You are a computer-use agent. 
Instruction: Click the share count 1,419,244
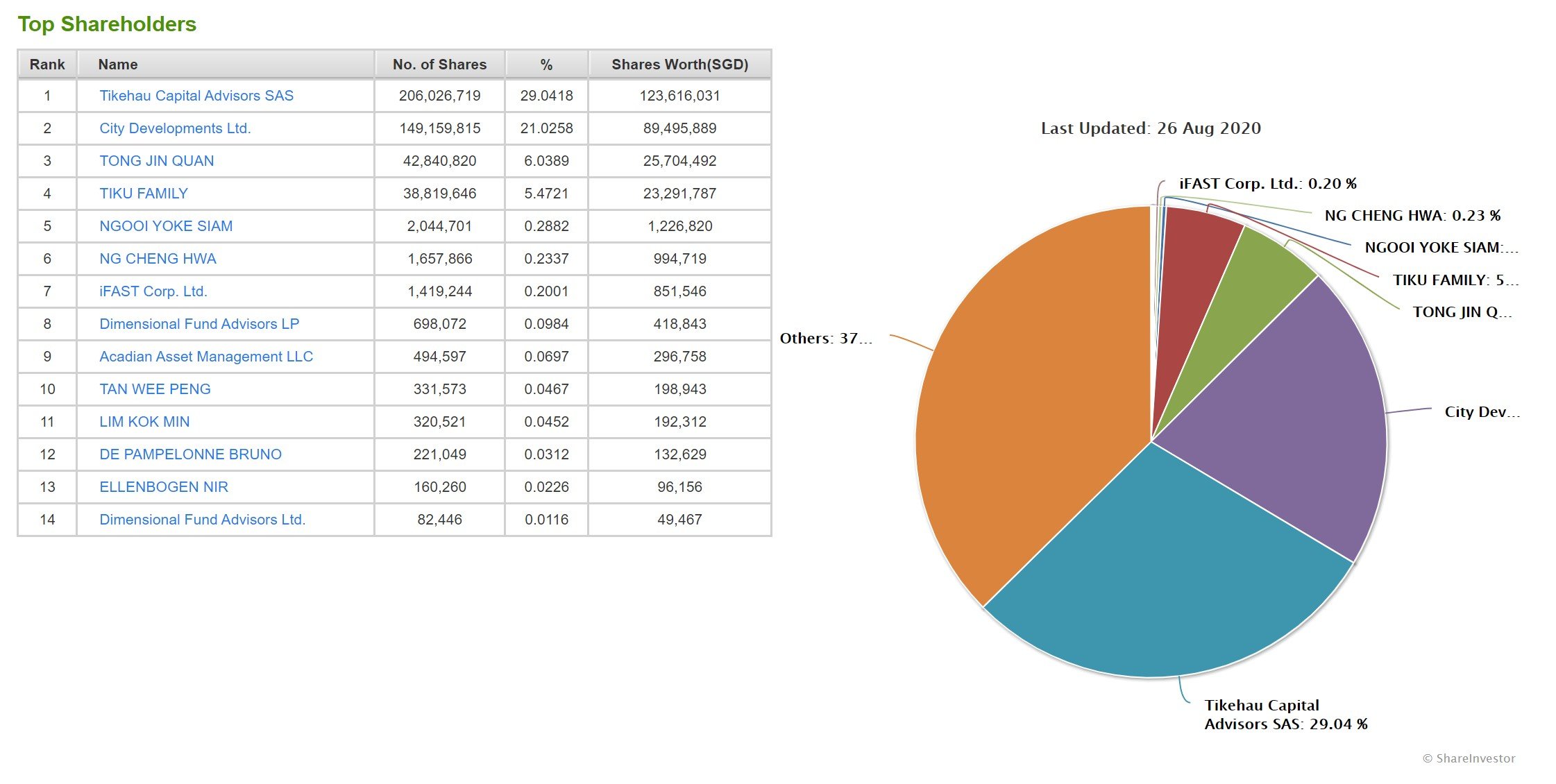(x=440, y=291)
